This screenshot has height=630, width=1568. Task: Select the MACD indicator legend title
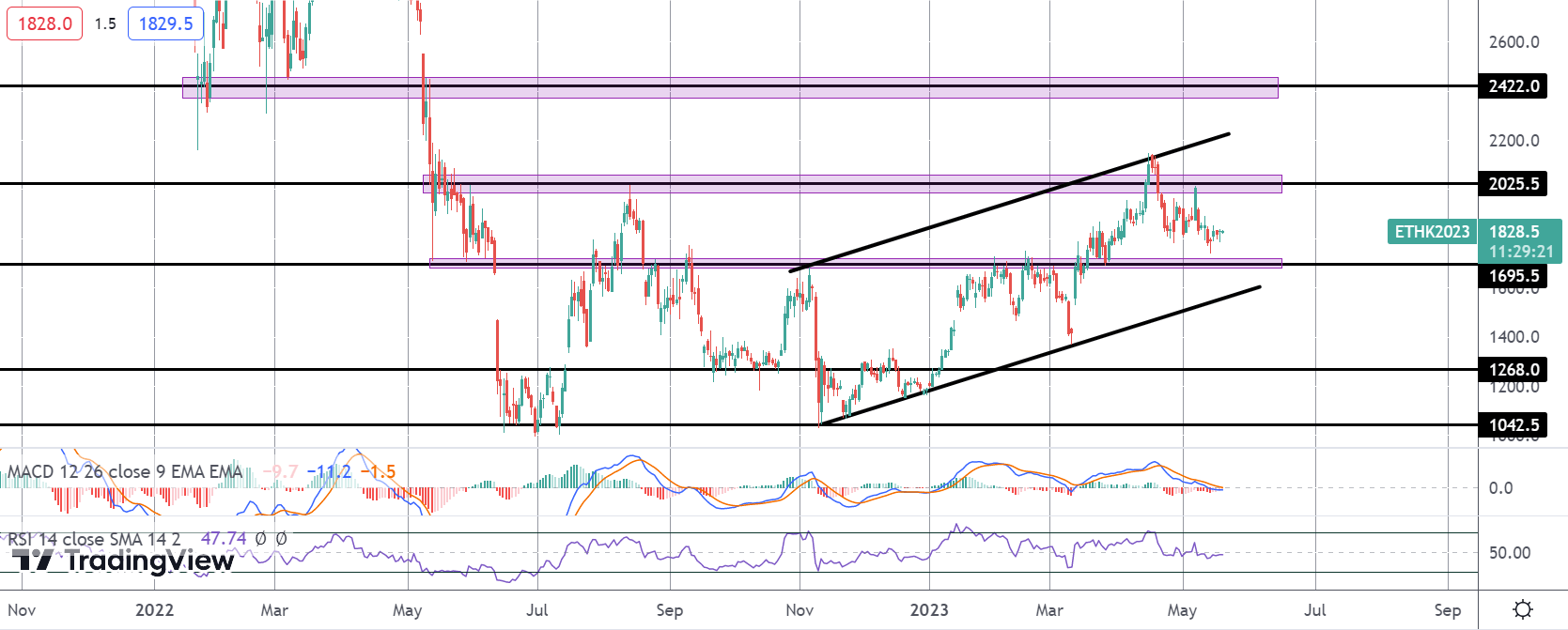click(125, 471)
